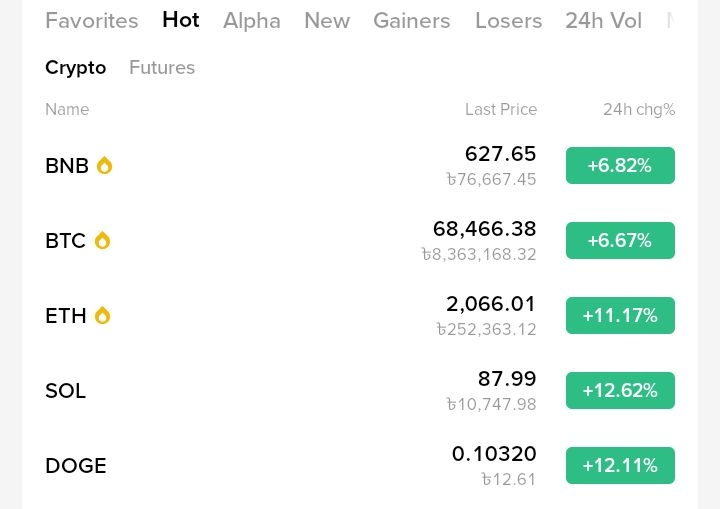Open the SOL price 87.99 entry

click(x=507, y=380)
